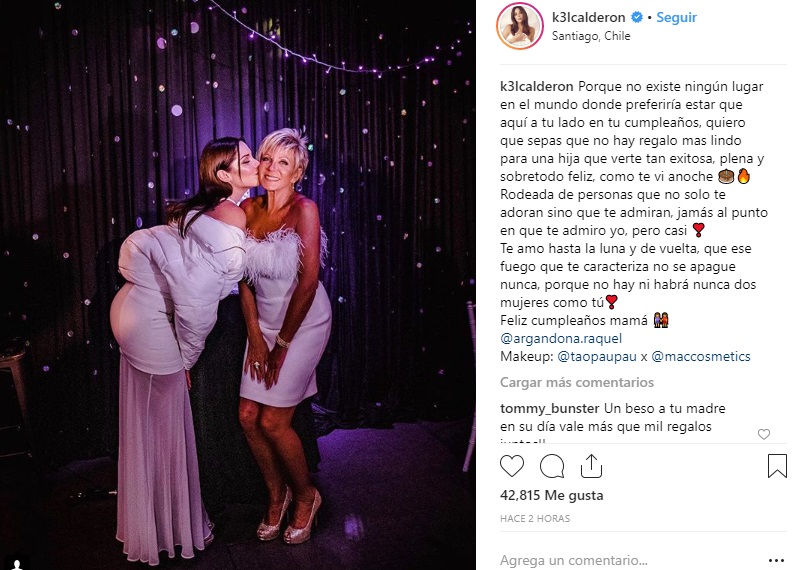Screen dimensions: 794x570
Task: Open tommy_bunster's profile from the comment
Action: [549, 409]
